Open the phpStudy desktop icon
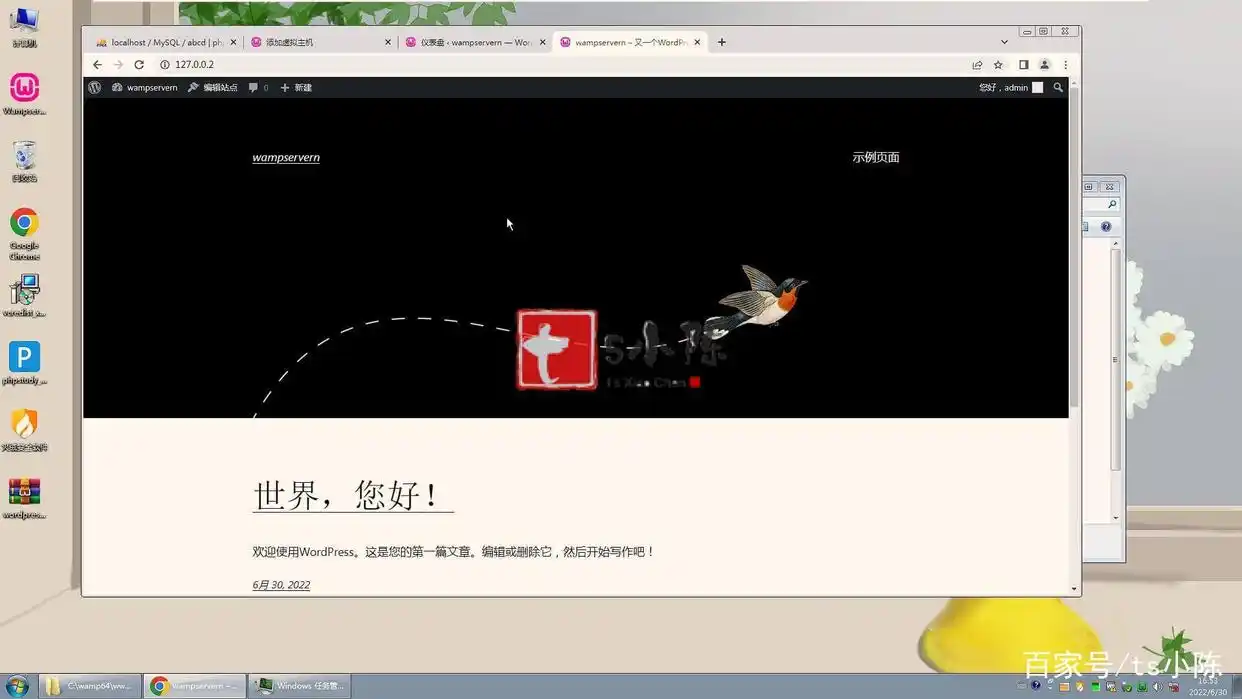 click(x=23, y=357)
